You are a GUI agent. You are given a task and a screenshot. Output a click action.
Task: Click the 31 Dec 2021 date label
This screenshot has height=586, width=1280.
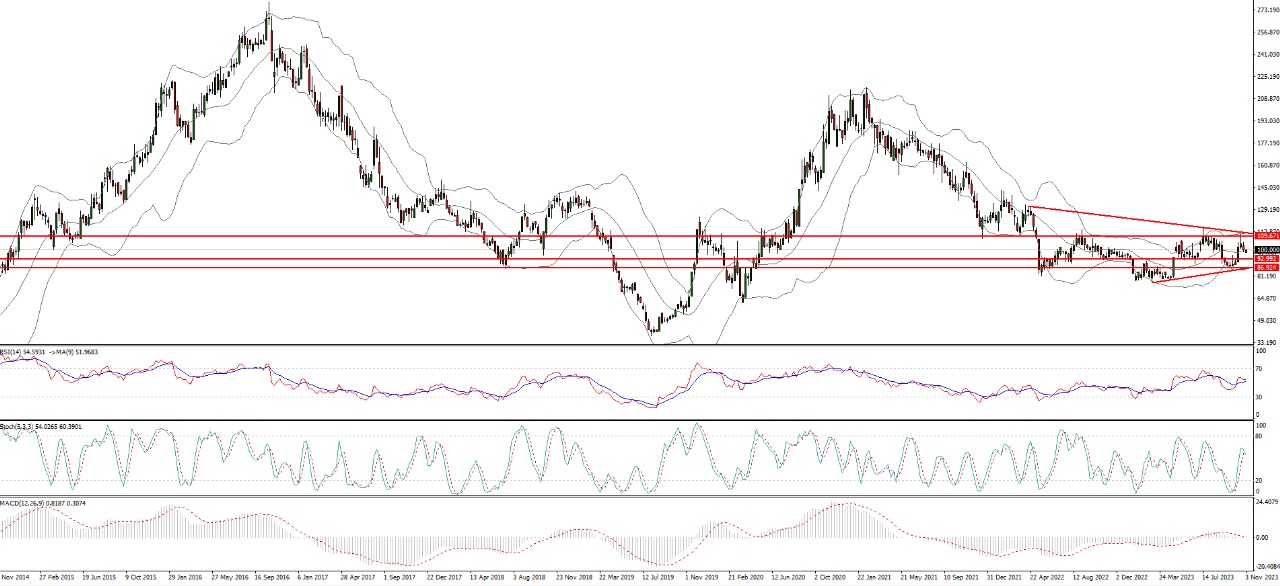tap(1003, 577)
